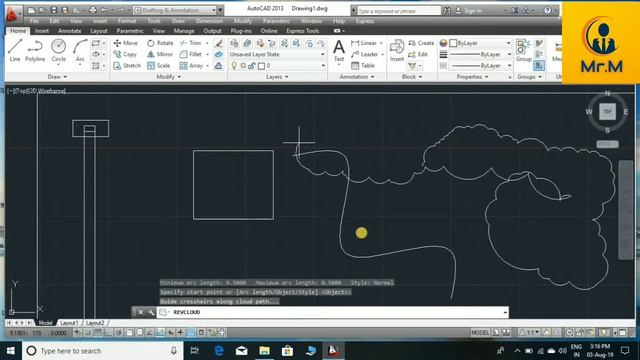Switch to the Annotate ribbon tab

[x=69, y=31]
